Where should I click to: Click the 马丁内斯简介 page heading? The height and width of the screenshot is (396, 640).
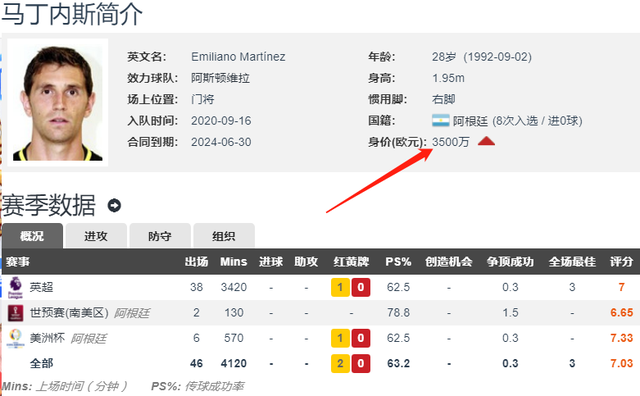(x=72, y=14)
